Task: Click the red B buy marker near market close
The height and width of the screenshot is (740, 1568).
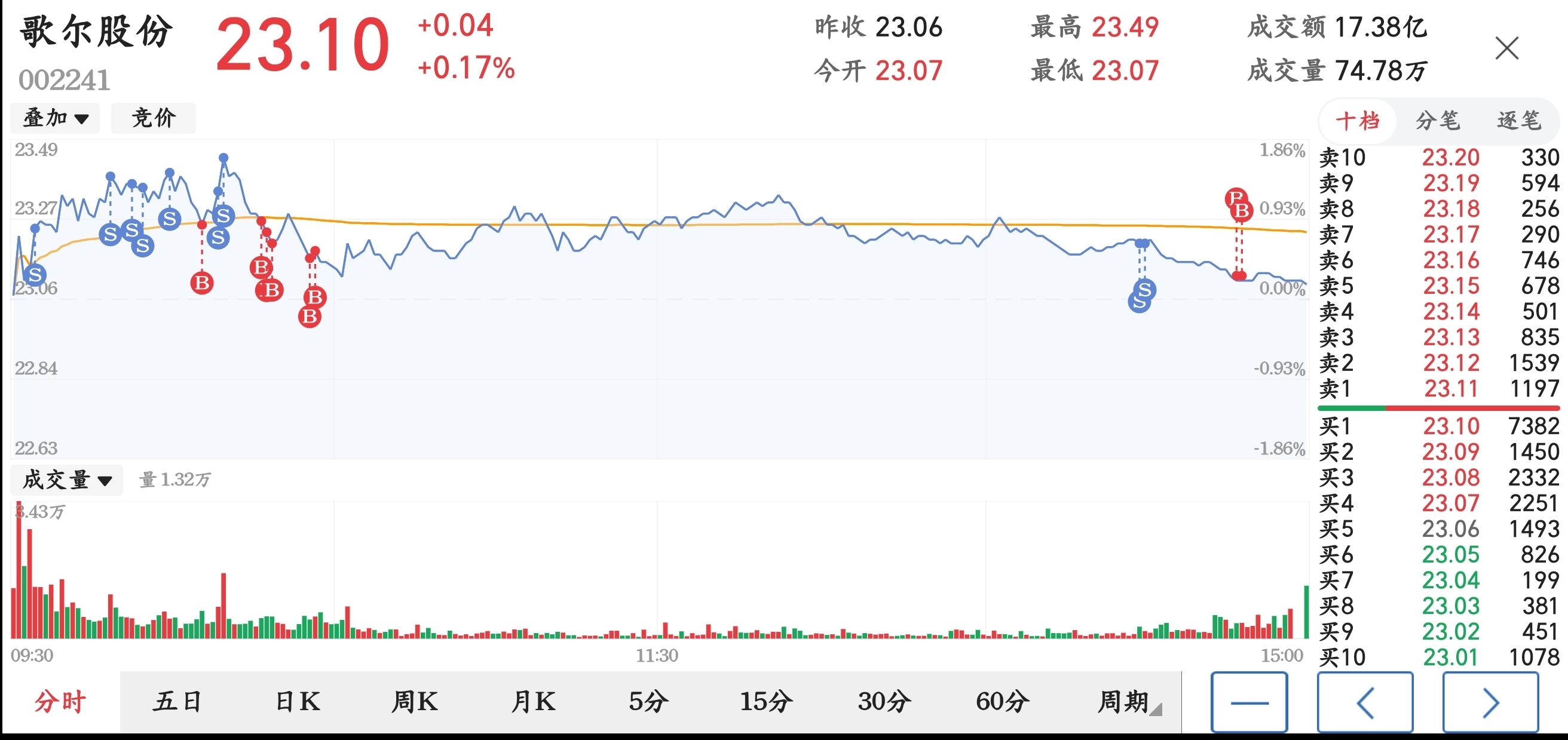Action: click(x=1241, y=211)
